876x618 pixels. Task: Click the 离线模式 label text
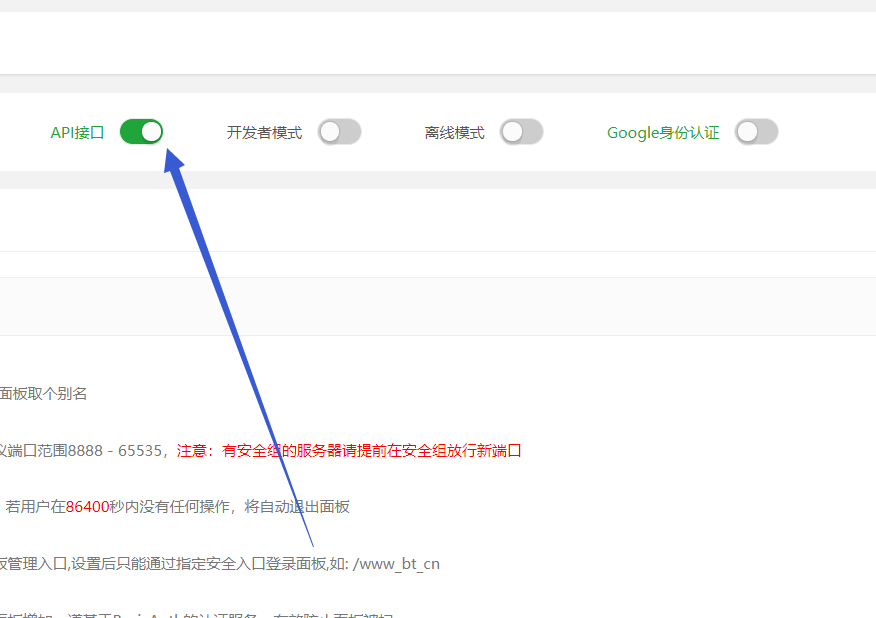[x=454, y=132]
